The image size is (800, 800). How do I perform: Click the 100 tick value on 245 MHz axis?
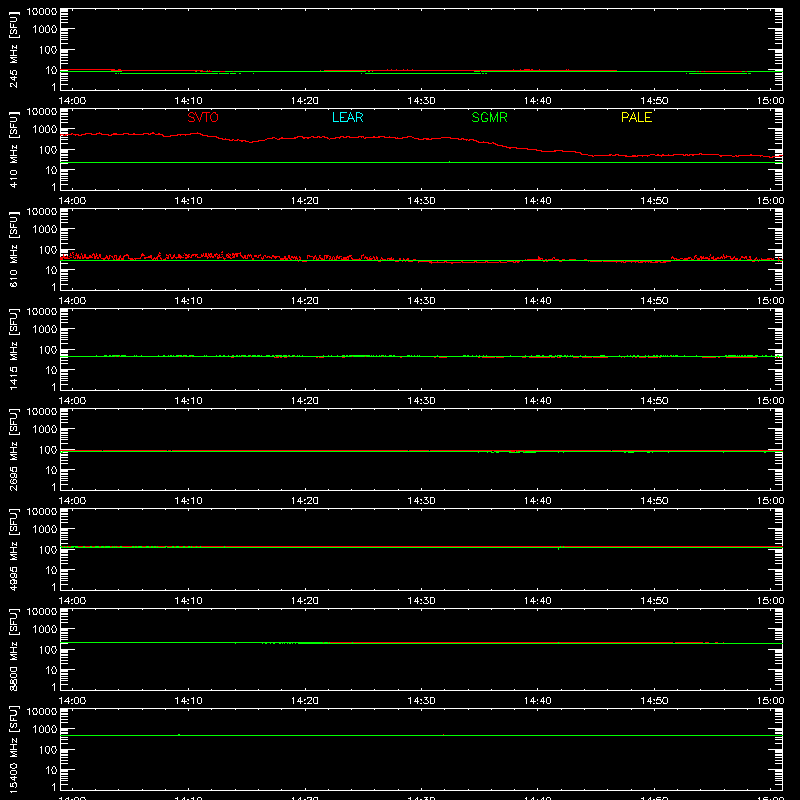point(48,49)
